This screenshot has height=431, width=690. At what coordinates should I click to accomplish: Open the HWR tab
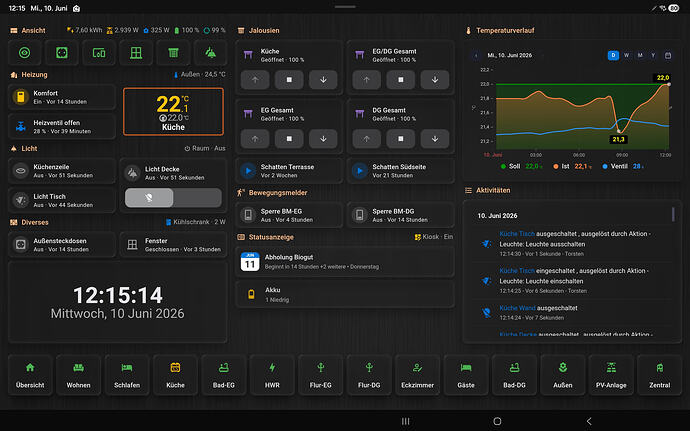(x=272, y=375)
